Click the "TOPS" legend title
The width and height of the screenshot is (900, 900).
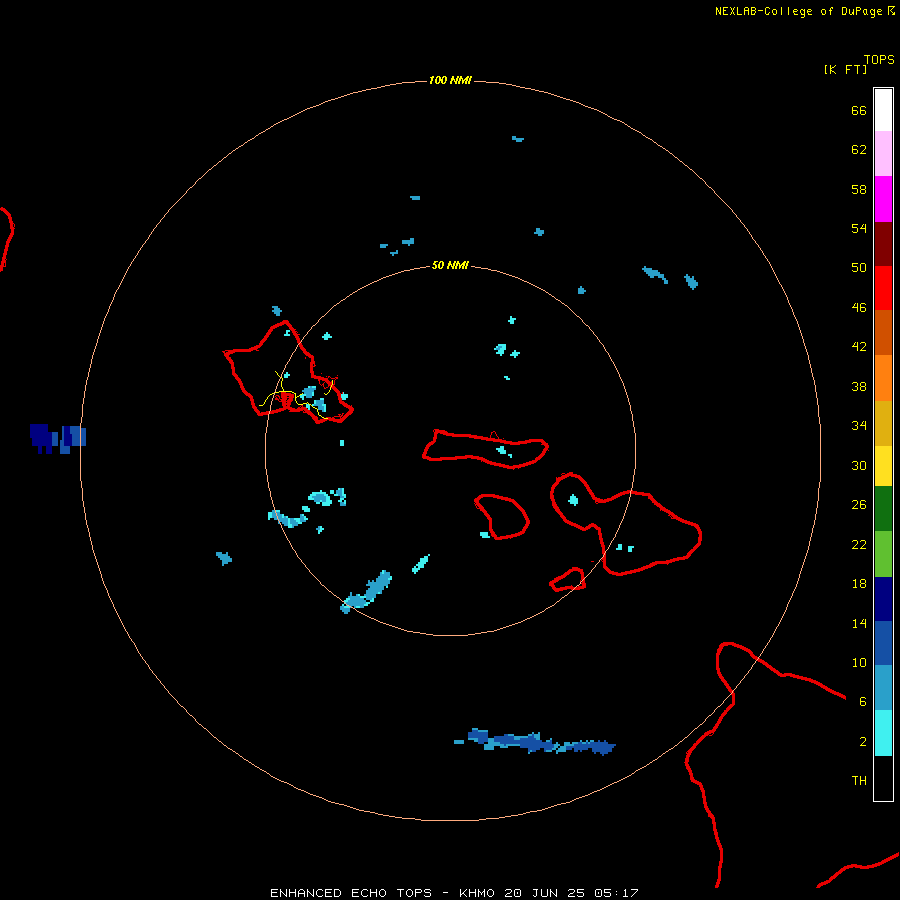click(x=879, y=60)
